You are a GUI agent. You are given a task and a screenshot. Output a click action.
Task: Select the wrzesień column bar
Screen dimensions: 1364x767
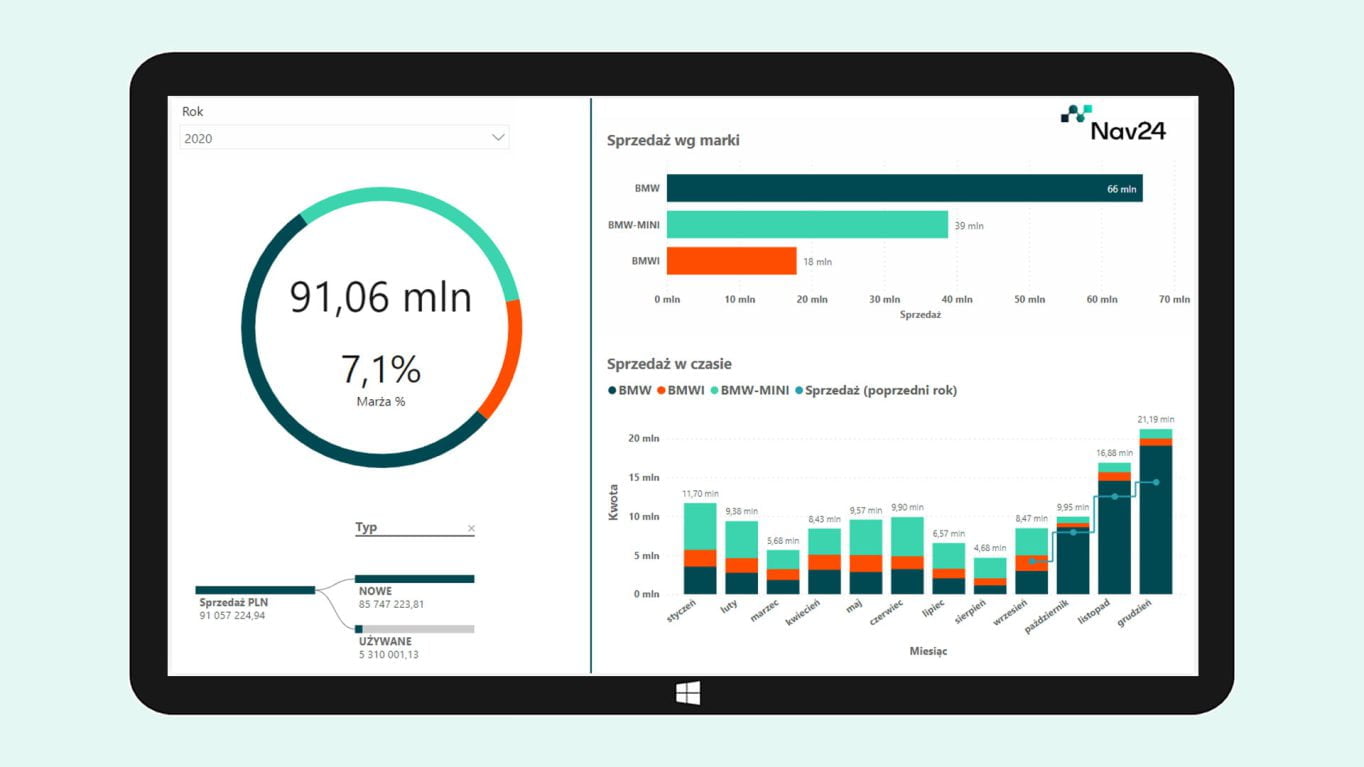[x=1031, y=561]
